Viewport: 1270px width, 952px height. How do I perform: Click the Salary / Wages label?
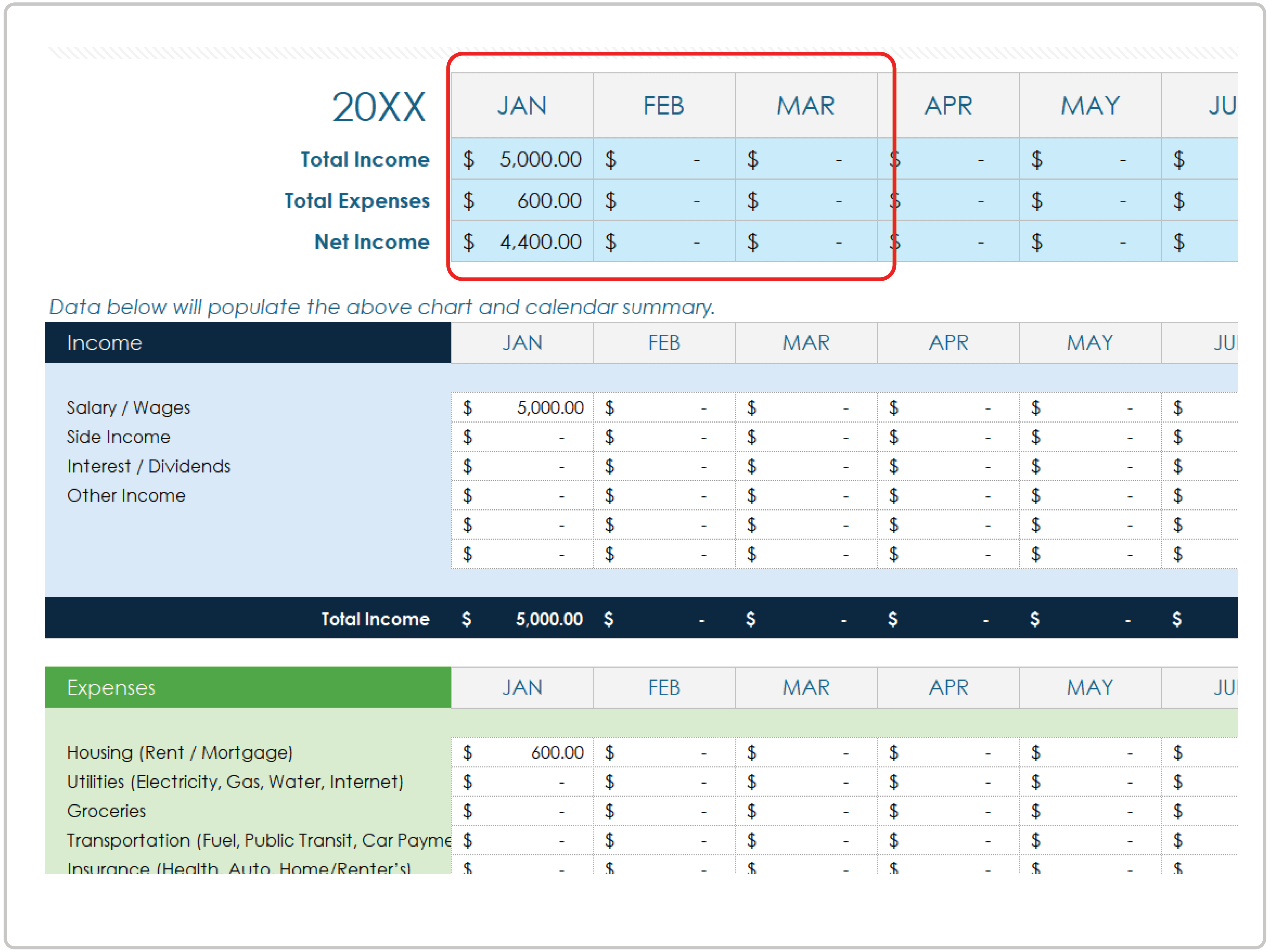128,408
